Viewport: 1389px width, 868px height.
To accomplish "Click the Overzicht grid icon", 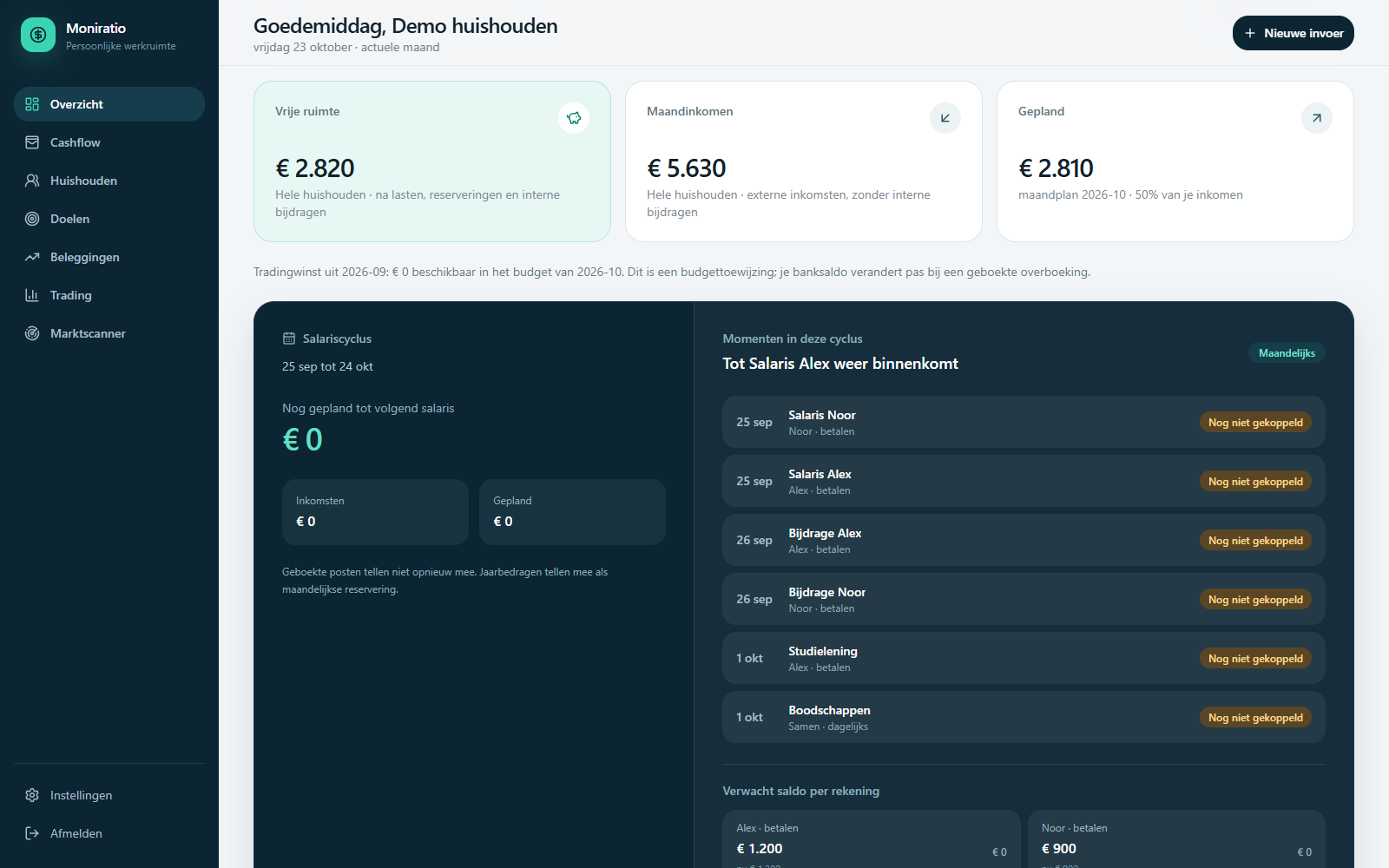I will tap(32, 104).
